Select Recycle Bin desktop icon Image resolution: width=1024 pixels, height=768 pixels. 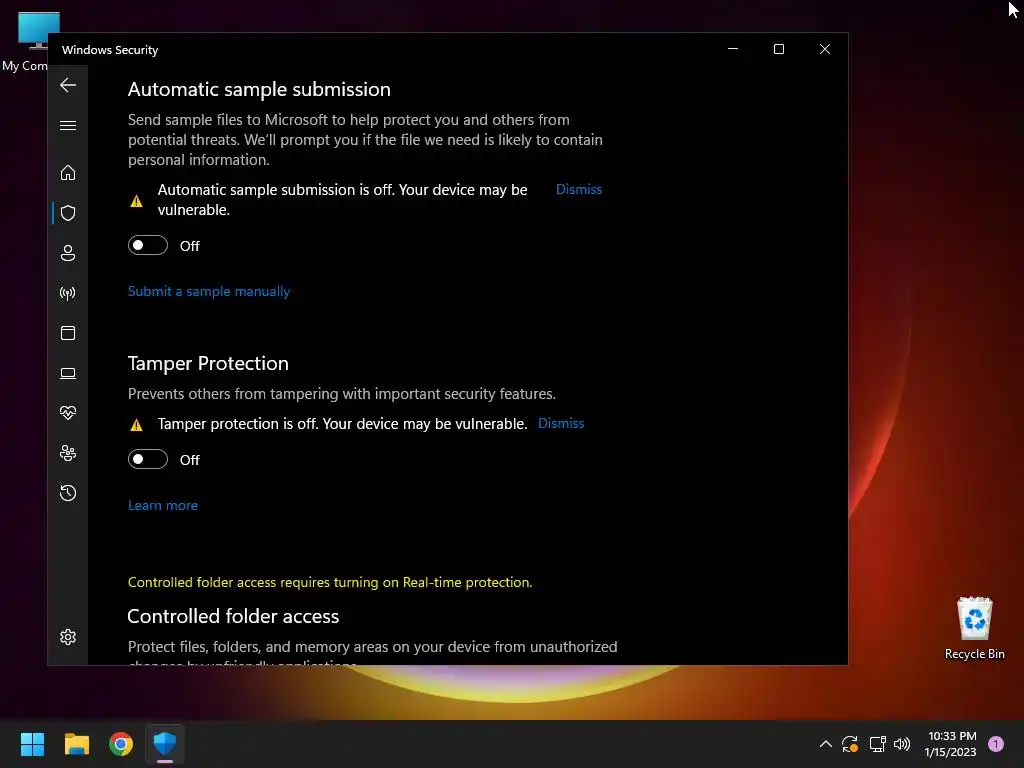tap(974, 628)
